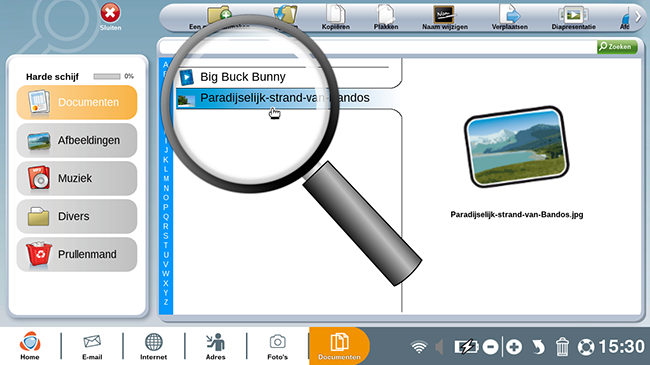Image resolution: width=650 pixels, height=365 pixels.
Task: Open the Muziek category
Action: (x=77, y=178)
